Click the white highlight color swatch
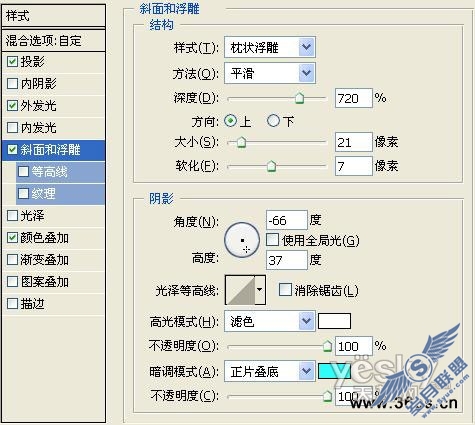The height and width of the screenshot is (425, 475). pyautogui.click(x=334, y=321)
